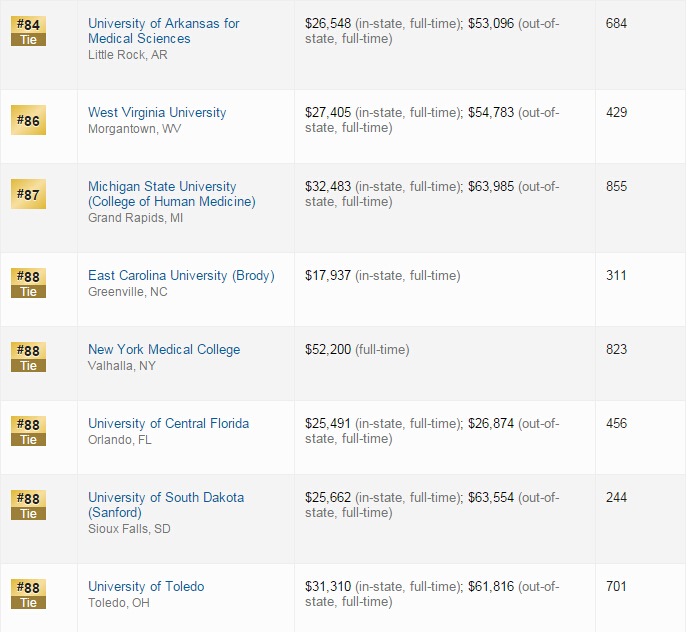The height and width of the screenshot is (632, 686).
Task: Click University of Toledo's #88 Tie badge
Action: [28, 594]
